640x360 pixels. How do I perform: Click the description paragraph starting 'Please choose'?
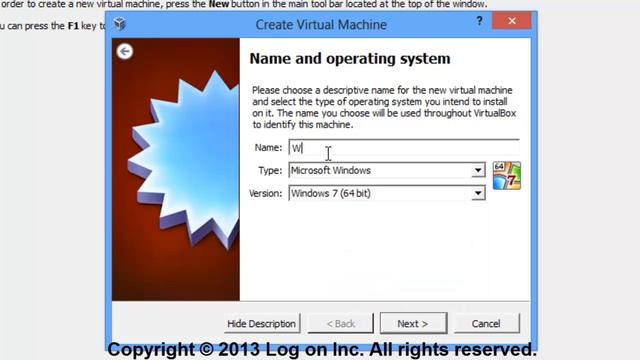point(384,107)
